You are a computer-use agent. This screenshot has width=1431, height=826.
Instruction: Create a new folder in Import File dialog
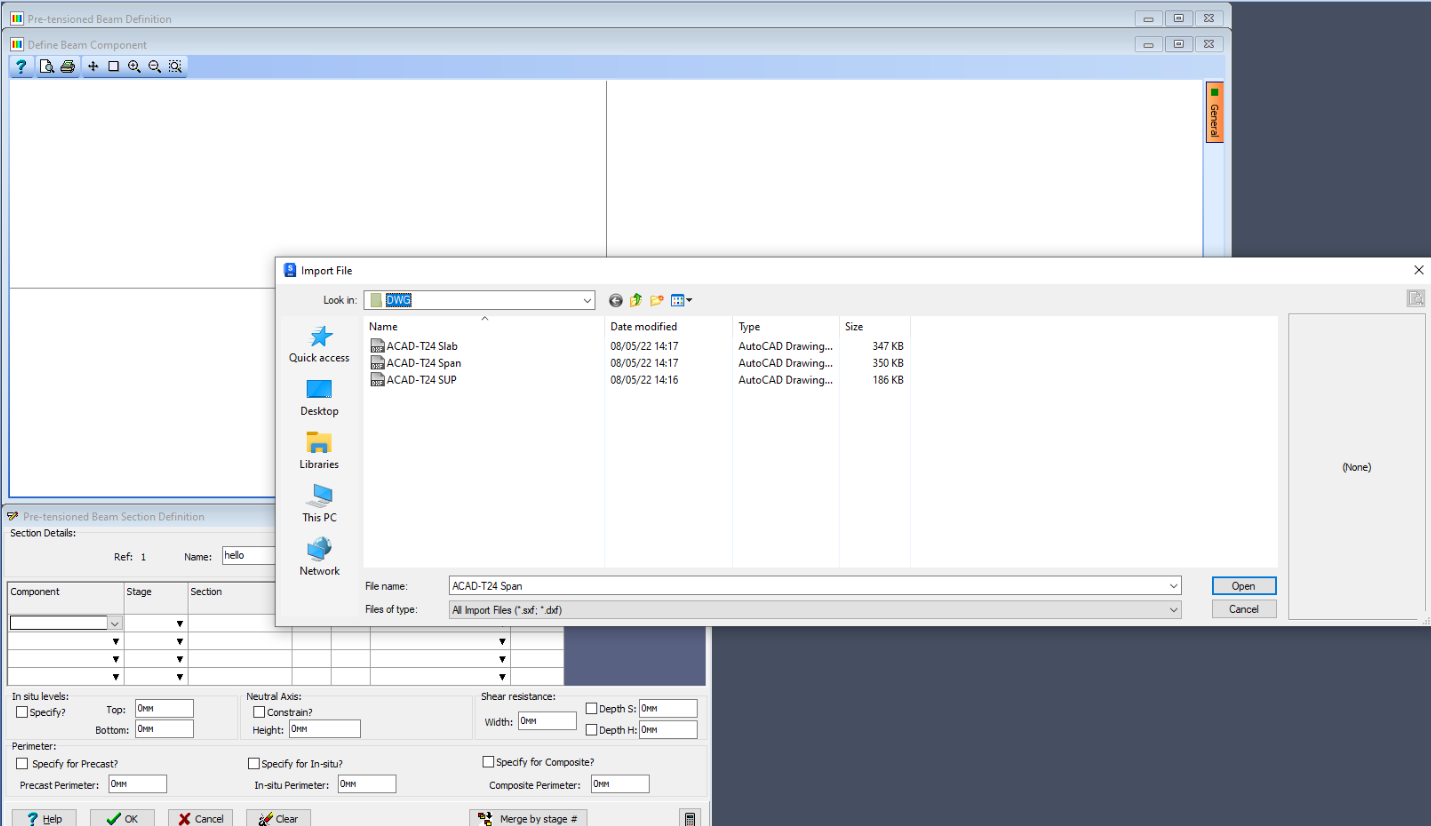click(657, 300)
